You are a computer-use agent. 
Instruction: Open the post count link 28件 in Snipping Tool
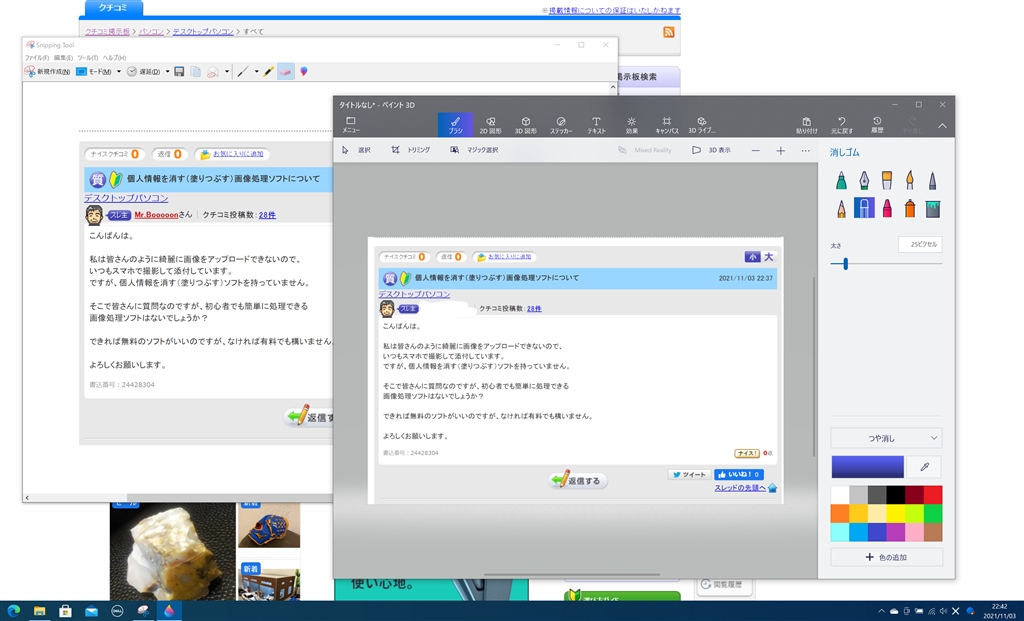click(x=267, y=215)
